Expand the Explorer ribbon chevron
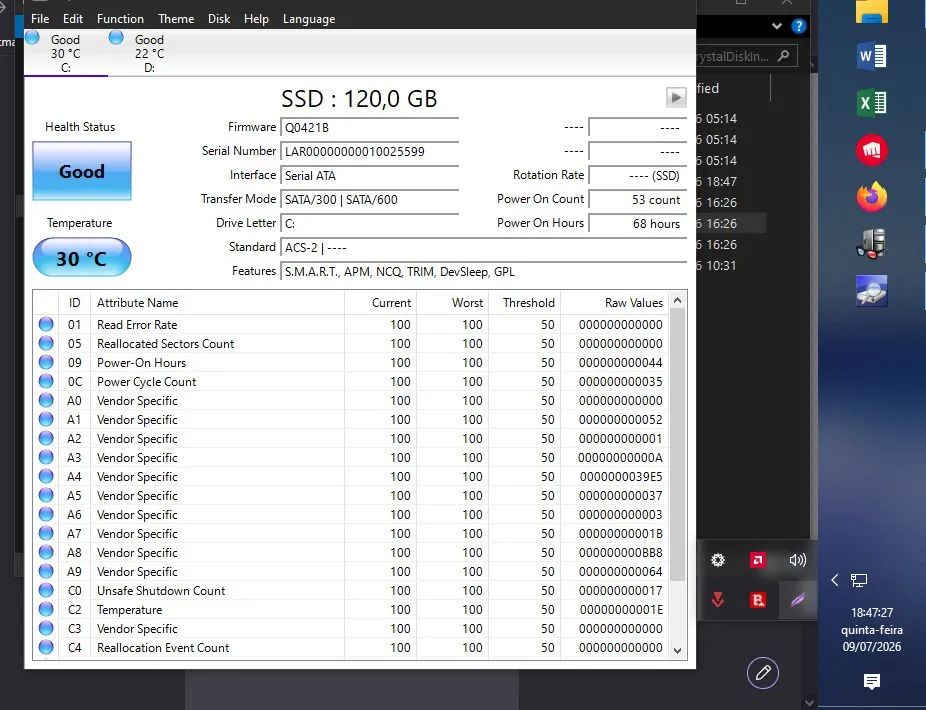The width and height of the screenshot is (926, 710). pyautogui.click(x=777, y=26)
